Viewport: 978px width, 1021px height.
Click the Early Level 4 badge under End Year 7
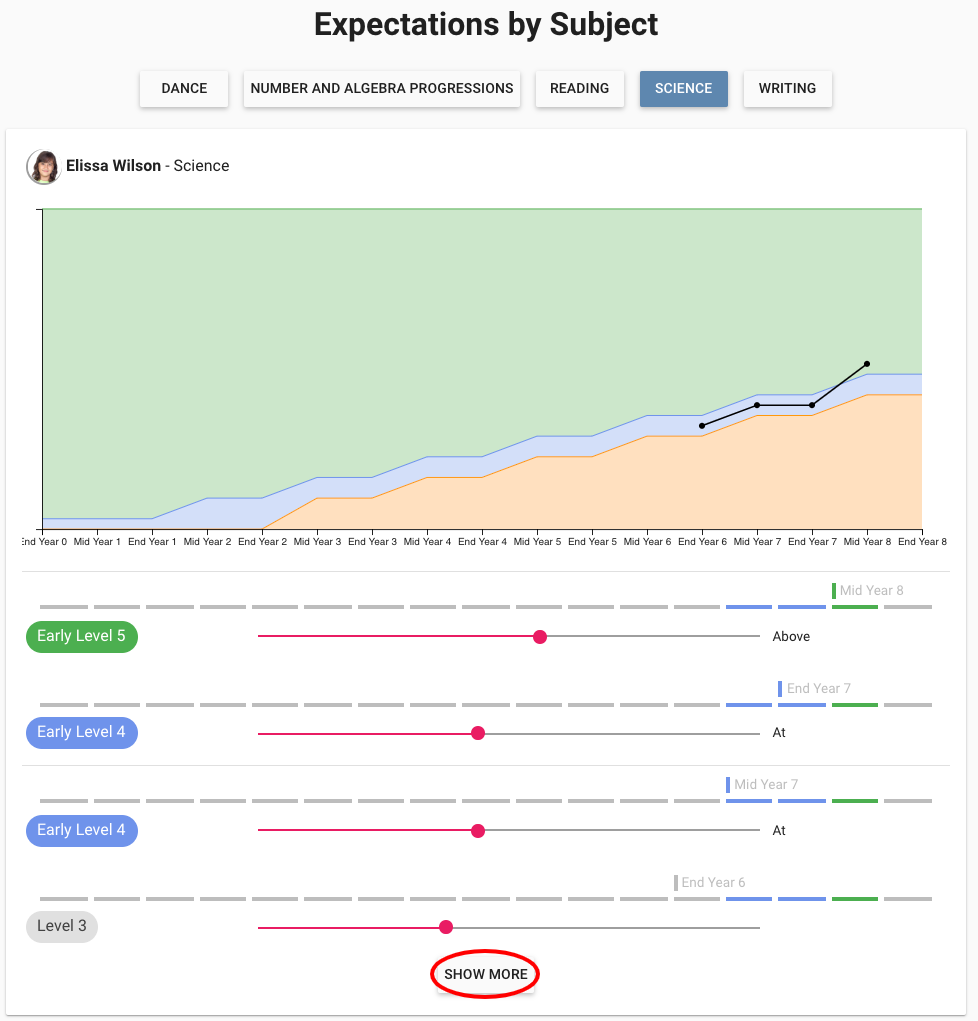click(81, 732)
